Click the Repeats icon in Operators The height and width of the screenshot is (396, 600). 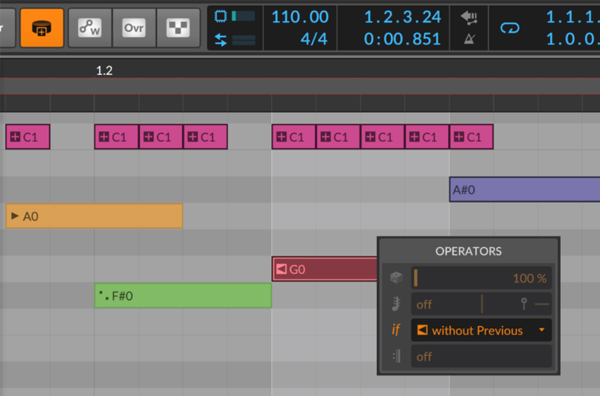pos(396,304)
